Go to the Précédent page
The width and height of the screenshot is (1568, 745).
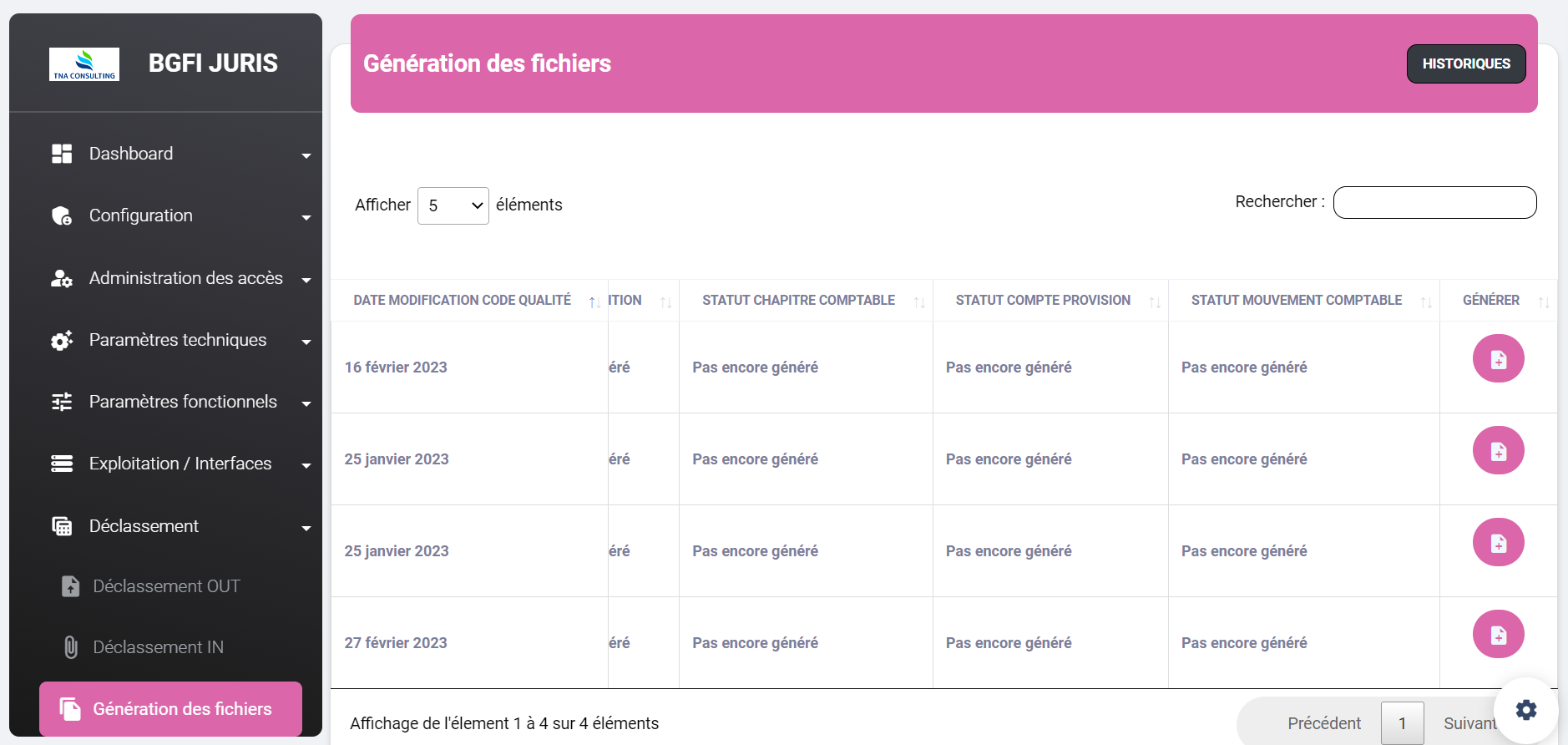[x=1324, y=723]
